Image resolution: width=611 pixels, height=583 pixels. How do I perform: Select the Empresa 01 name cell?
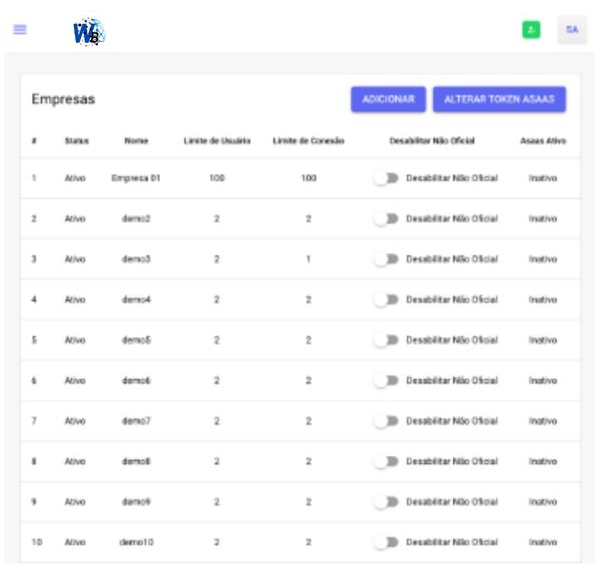tap(136, 178)
